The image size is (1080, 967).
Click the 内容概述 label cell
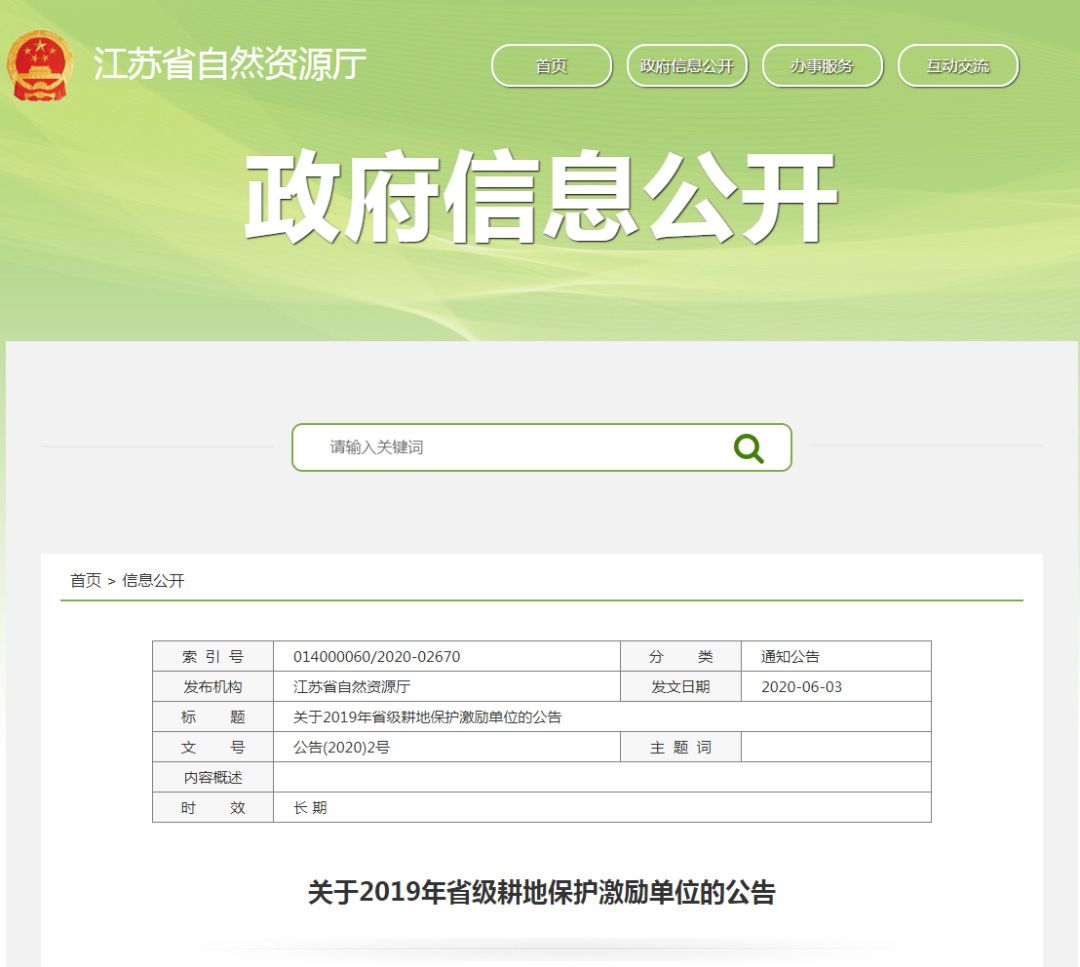tap(213, 778)
